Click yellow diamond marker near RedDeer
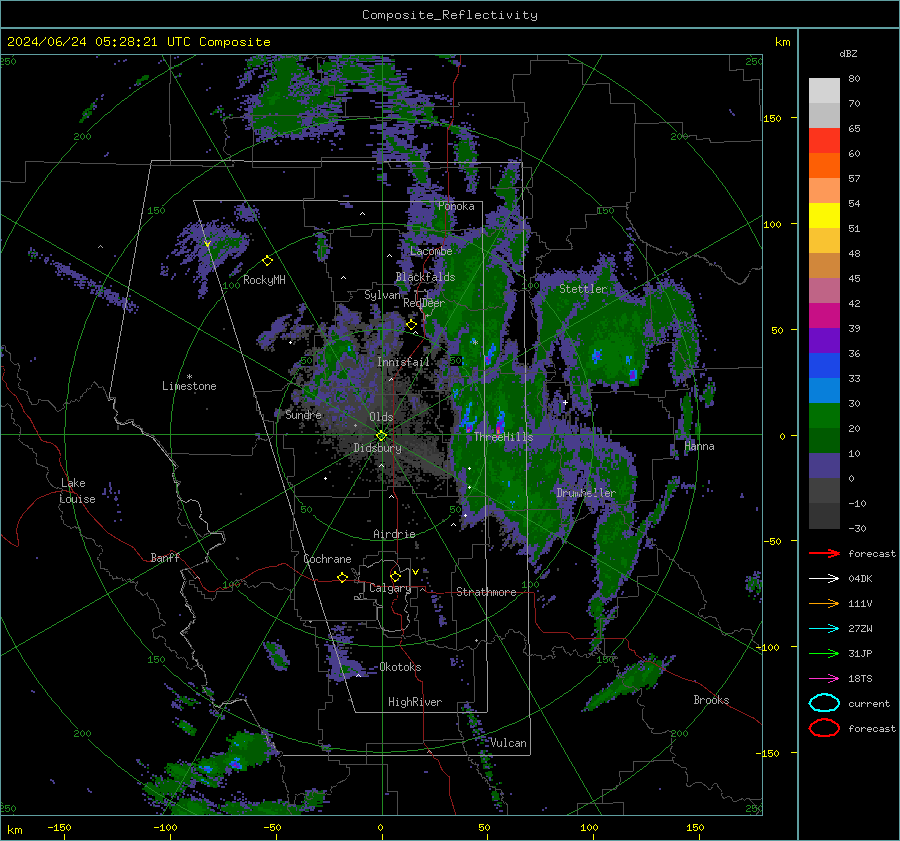The width and height of the screenshot is (900, 841). point(411,325)
